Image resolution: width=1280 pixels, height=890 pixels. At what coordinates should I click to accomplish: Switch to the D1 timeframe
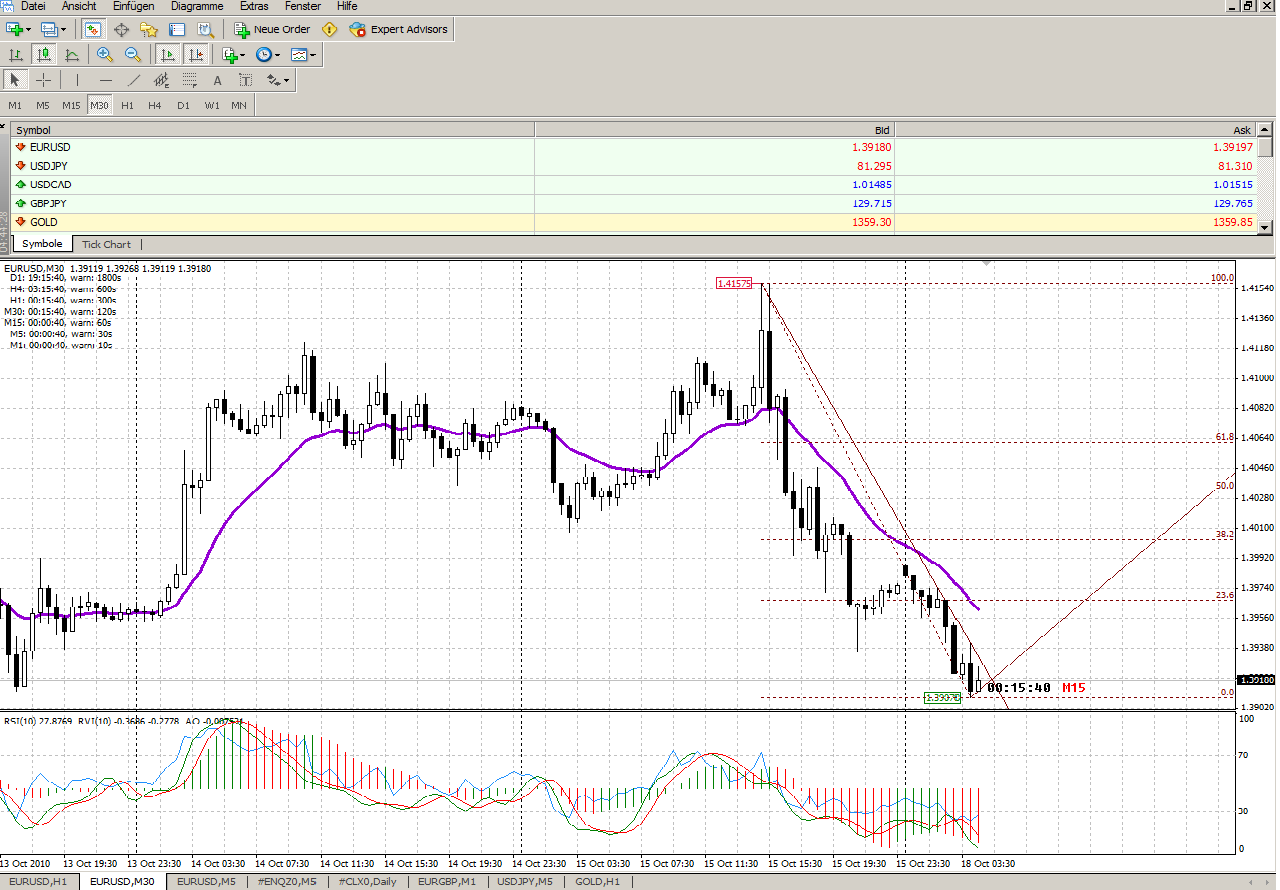183,105
